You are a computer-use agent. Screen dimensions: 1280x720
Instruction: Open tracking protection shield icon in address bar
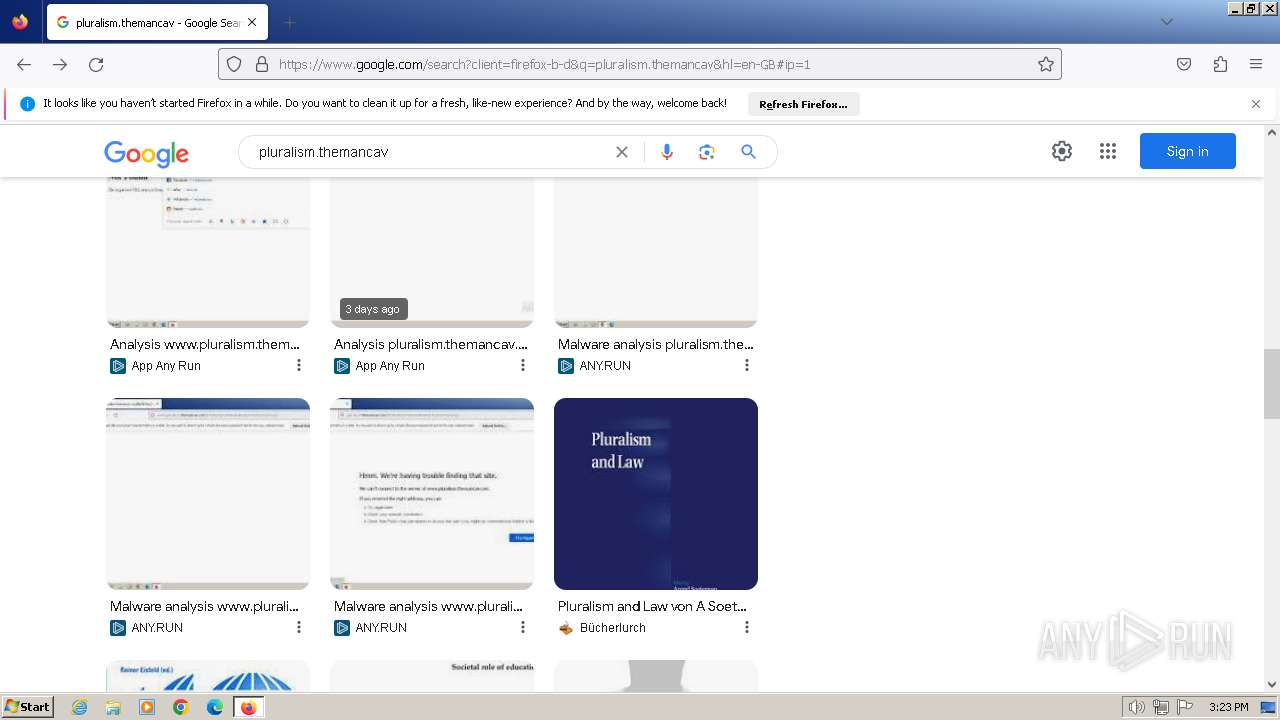click(x=234, y=64)
